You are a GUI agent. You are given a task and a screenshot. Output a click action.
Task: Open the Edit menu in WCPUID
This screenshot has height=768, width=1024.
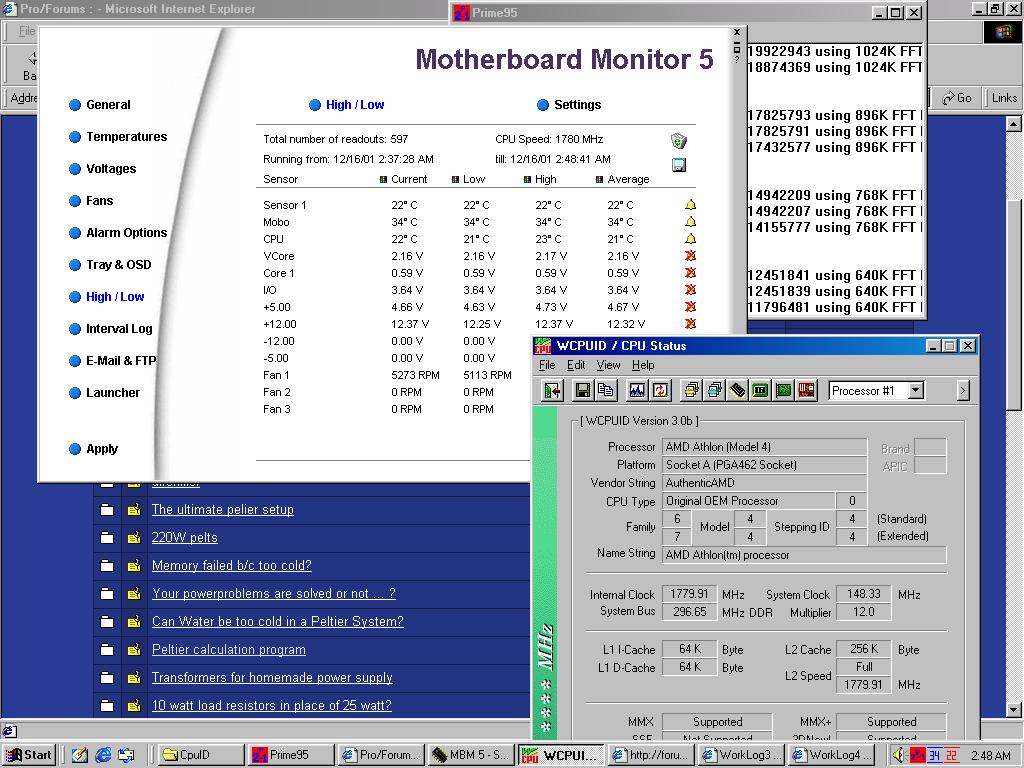point(576,365)
